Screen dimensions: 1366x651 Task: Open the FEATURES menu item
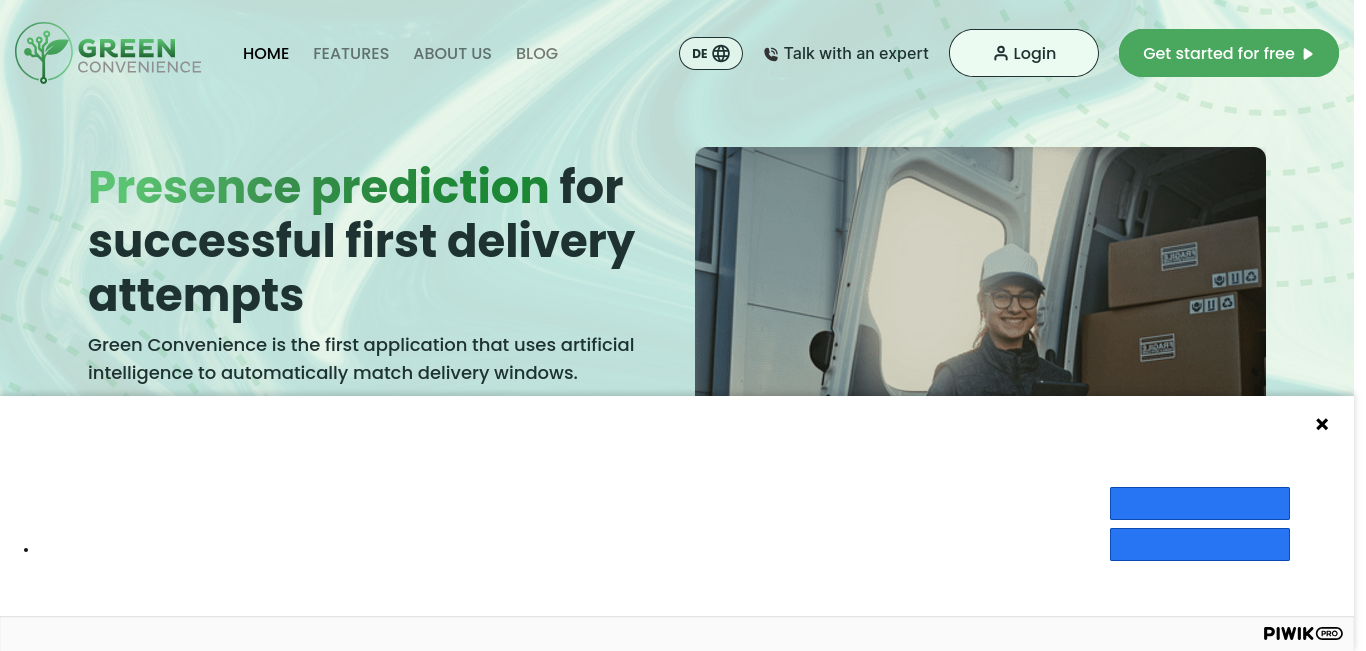tap(351, 54)
